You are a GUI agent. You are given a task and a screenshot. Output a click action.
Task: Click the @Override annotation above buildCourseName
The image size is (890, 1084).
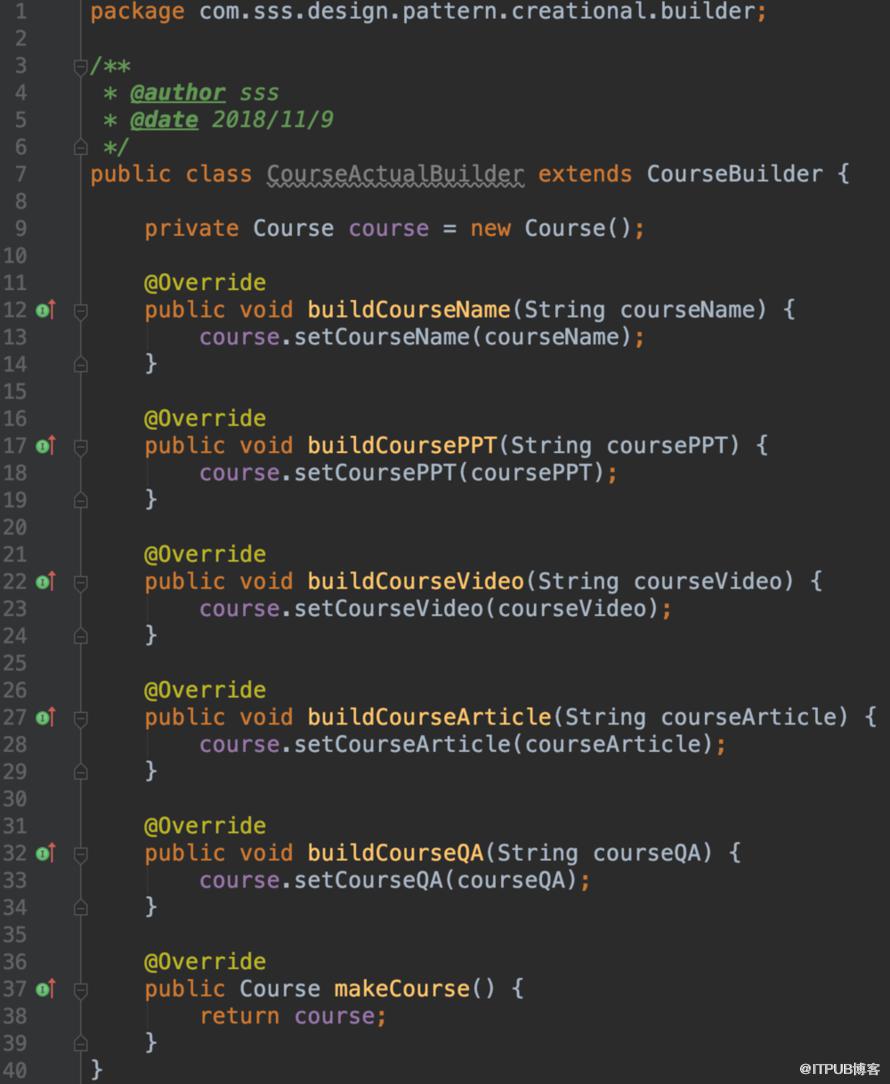click(205, 283)
